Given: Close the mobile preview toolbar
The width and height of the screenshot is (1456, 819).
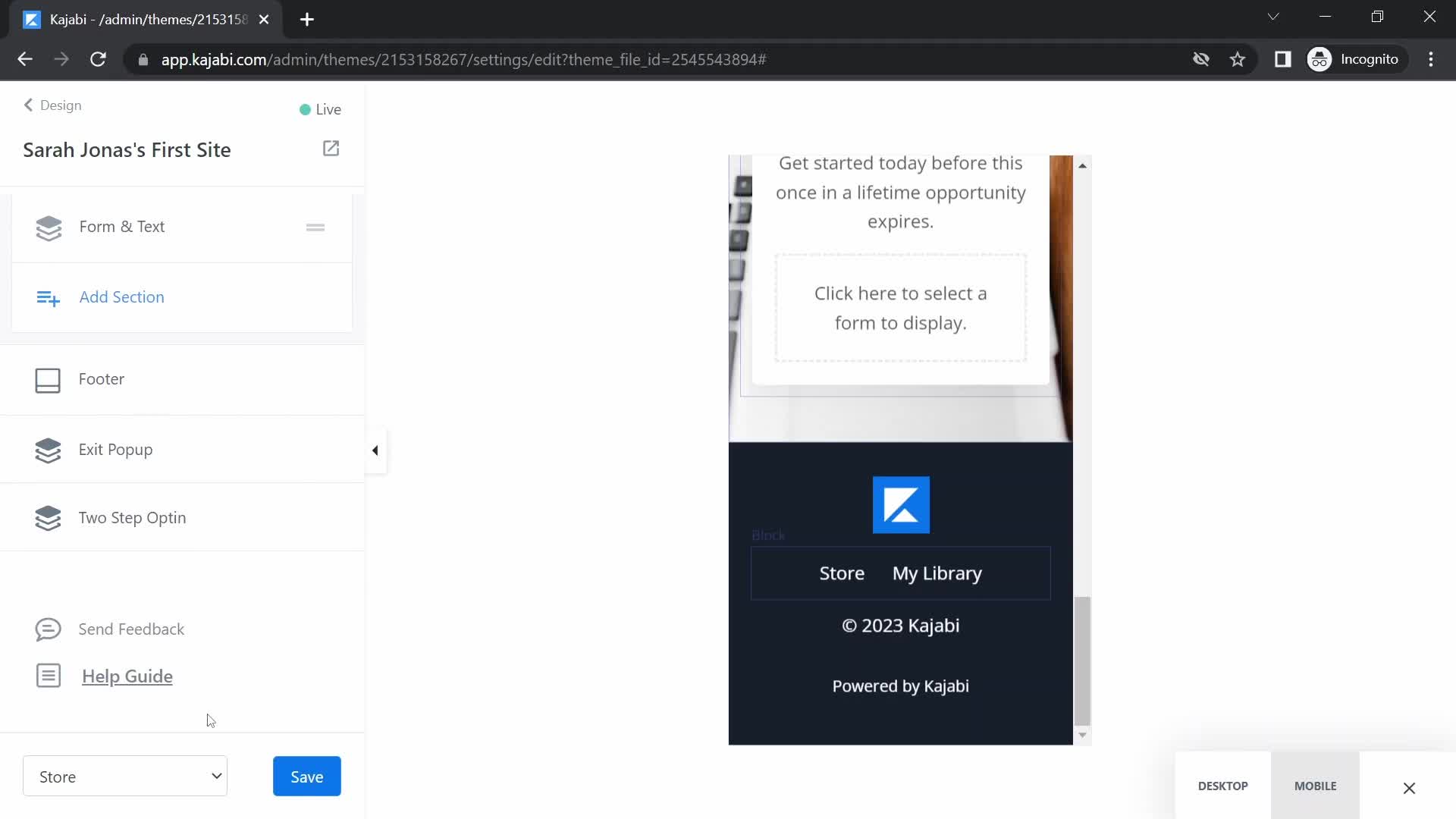Looking at the screenshot, I should [x=1410, y=789].
